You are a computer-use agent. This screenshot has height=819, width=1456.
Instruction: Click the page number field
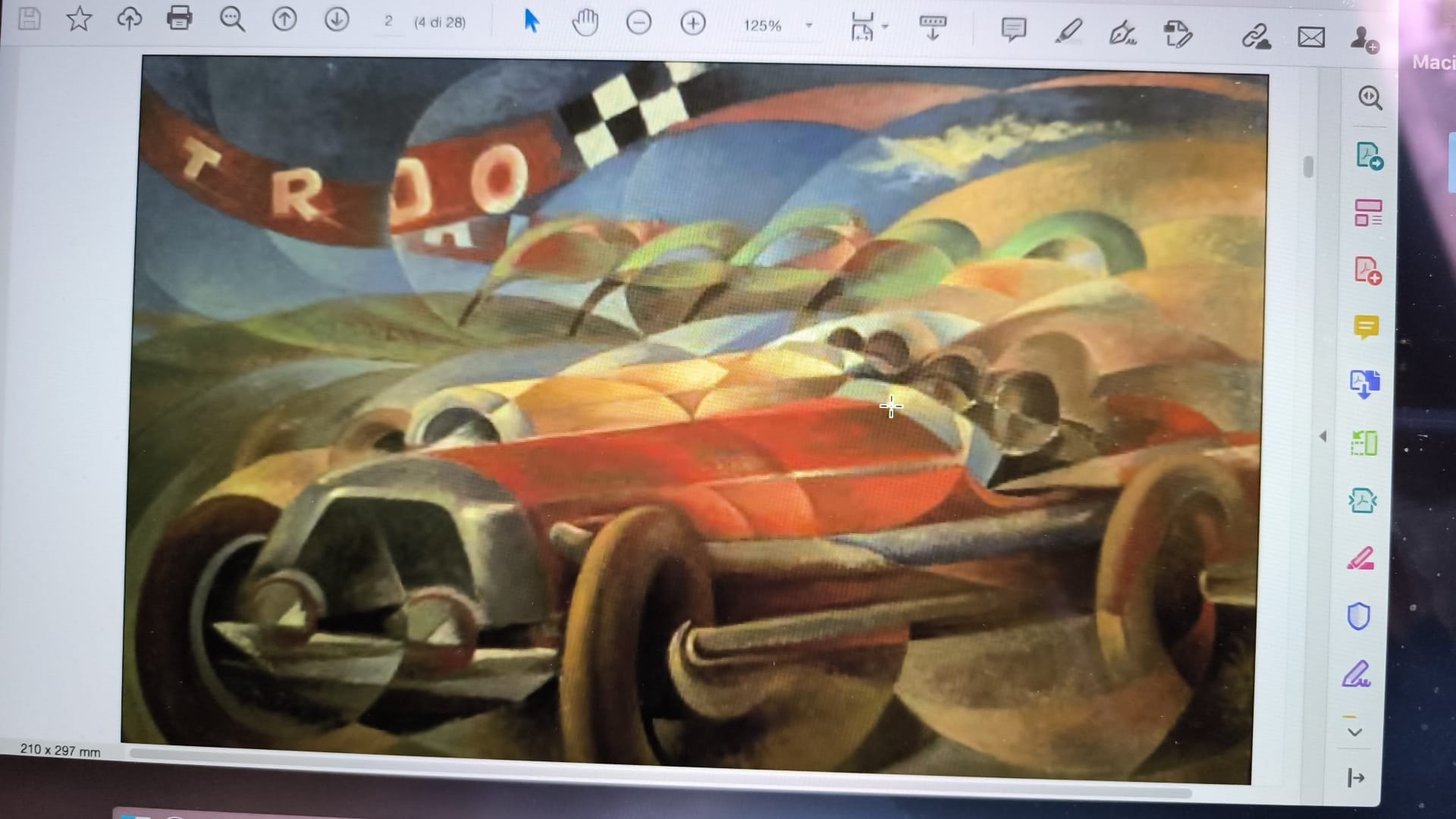[x=388, y=21]
